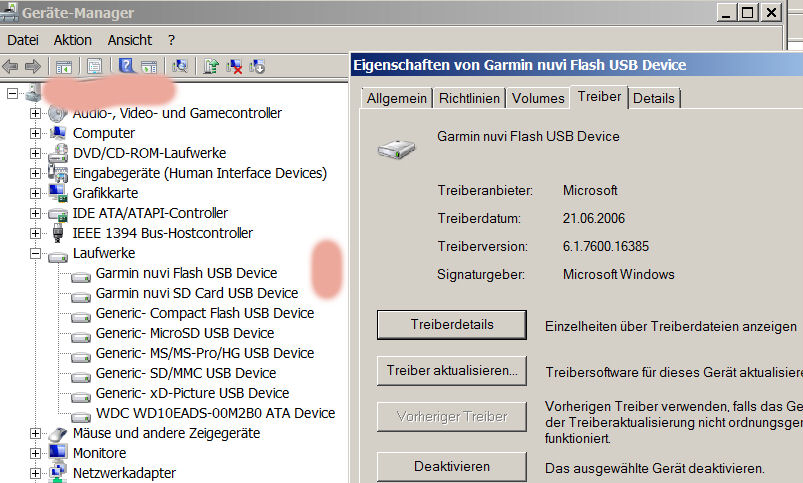The width and height of the screenshot is (803, 483).
Task: Click the blue Help question-mark icon
Action: coord(126,66)
